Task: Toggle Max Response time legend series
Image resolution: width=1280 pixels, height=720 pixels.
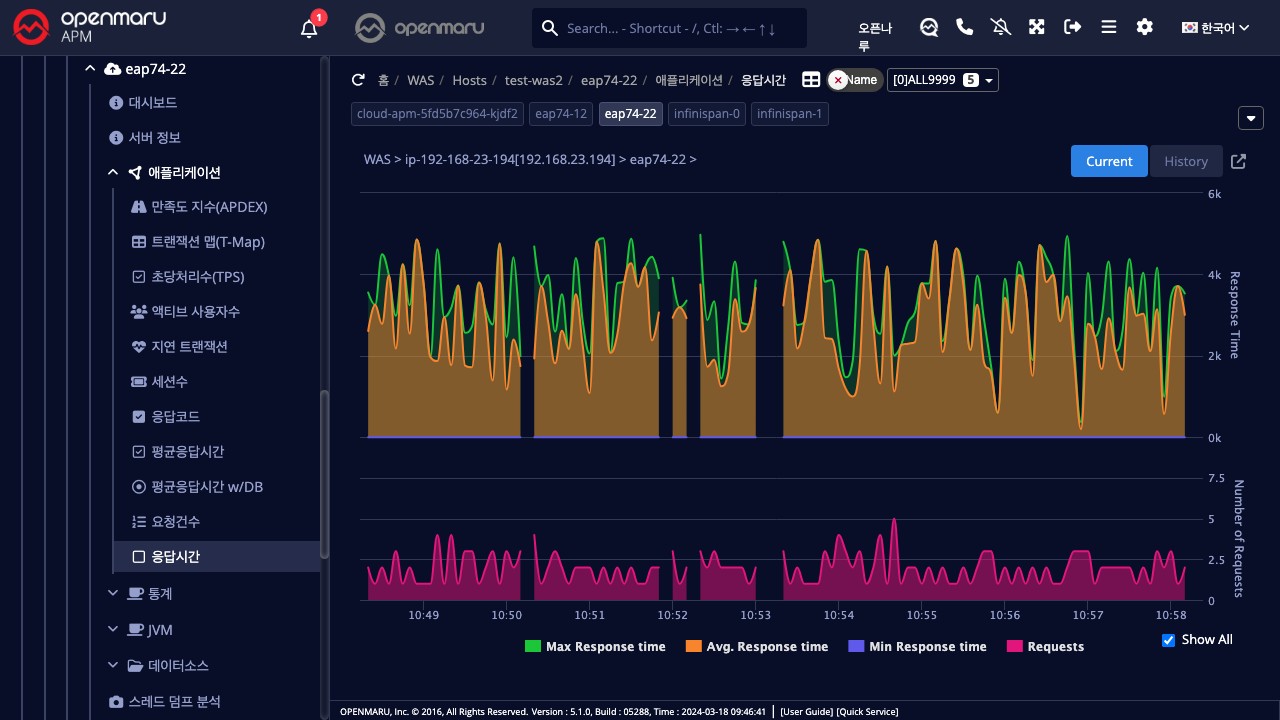Action: coord(595,647)
